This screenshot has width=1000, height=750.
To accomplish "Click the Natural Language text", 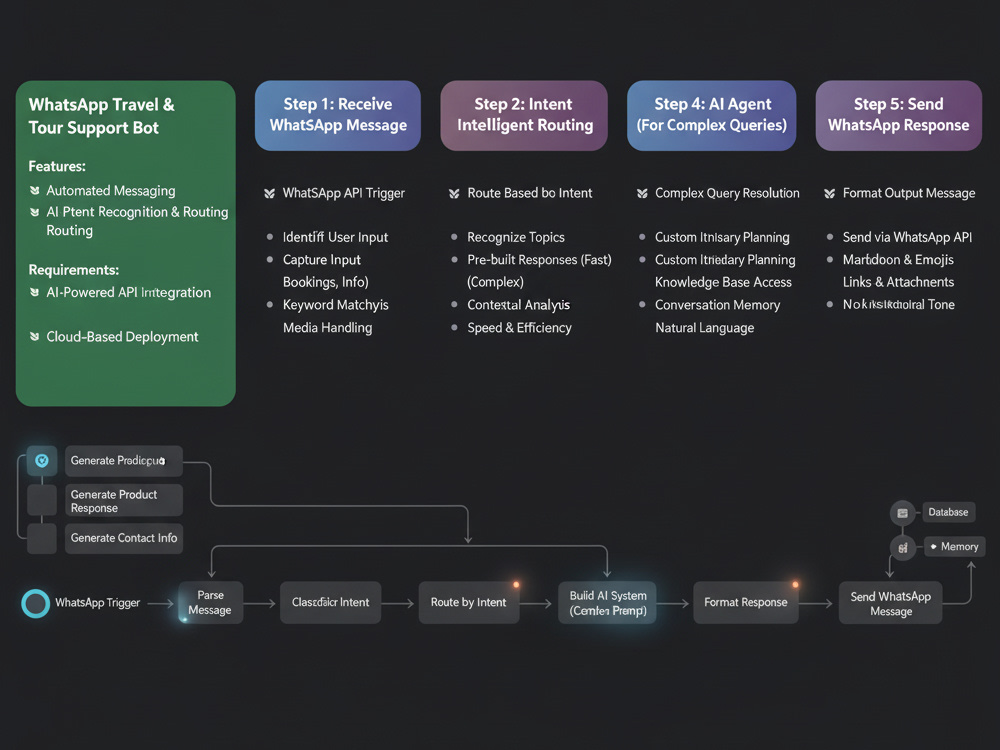I will (705, 328).
